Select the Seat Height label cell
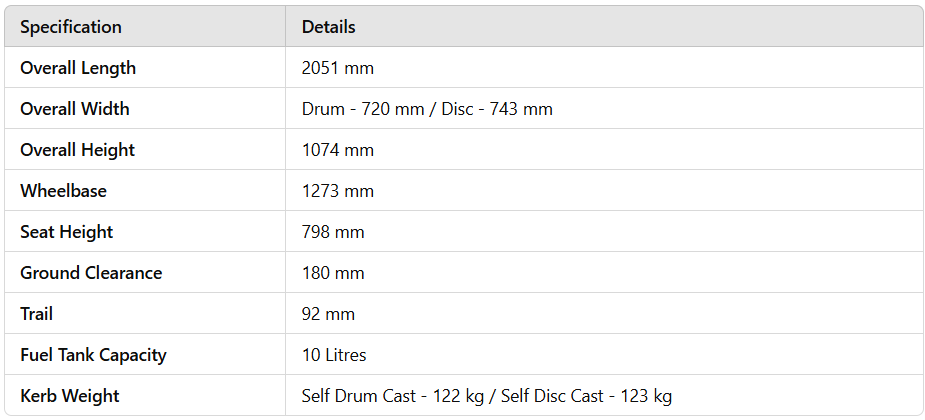Image resolution: width=925 pixels, height=420 pixels. (x=67, y=232)
